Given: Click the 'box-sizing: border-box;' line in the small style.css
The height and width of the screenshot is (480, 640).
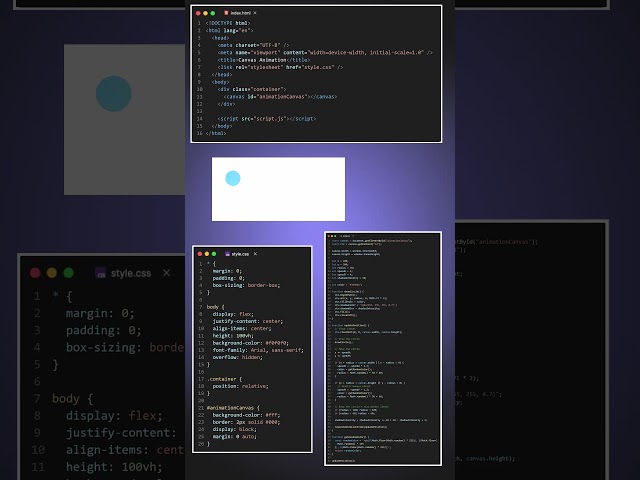Looking at the screenshot, I should tap(246, 285).
